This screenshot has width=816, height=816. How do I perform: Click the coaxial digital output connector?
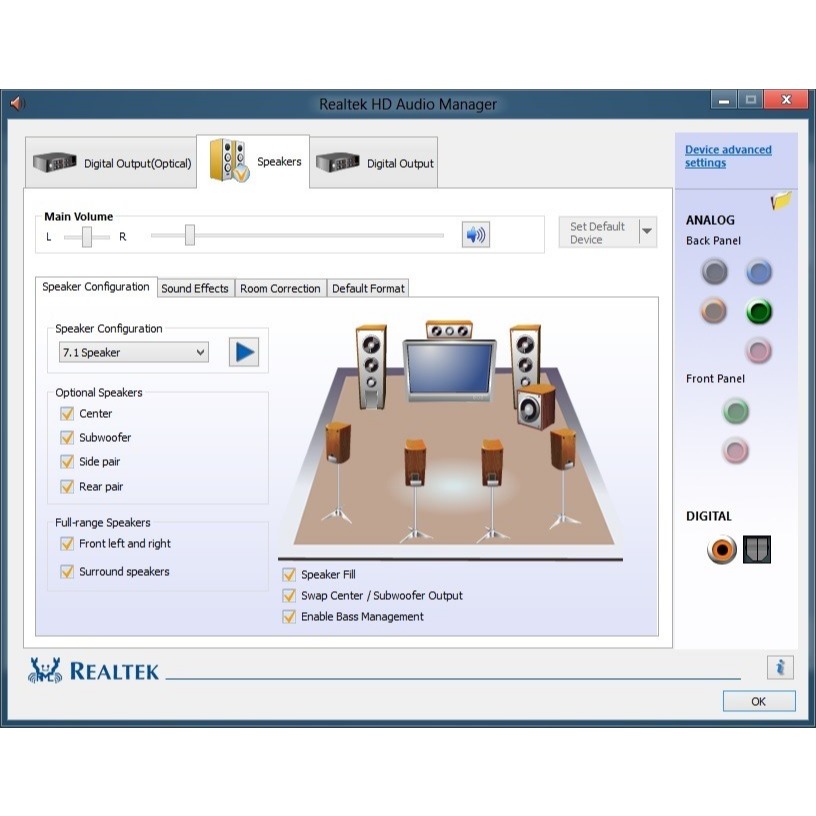[x=722, y=549]
